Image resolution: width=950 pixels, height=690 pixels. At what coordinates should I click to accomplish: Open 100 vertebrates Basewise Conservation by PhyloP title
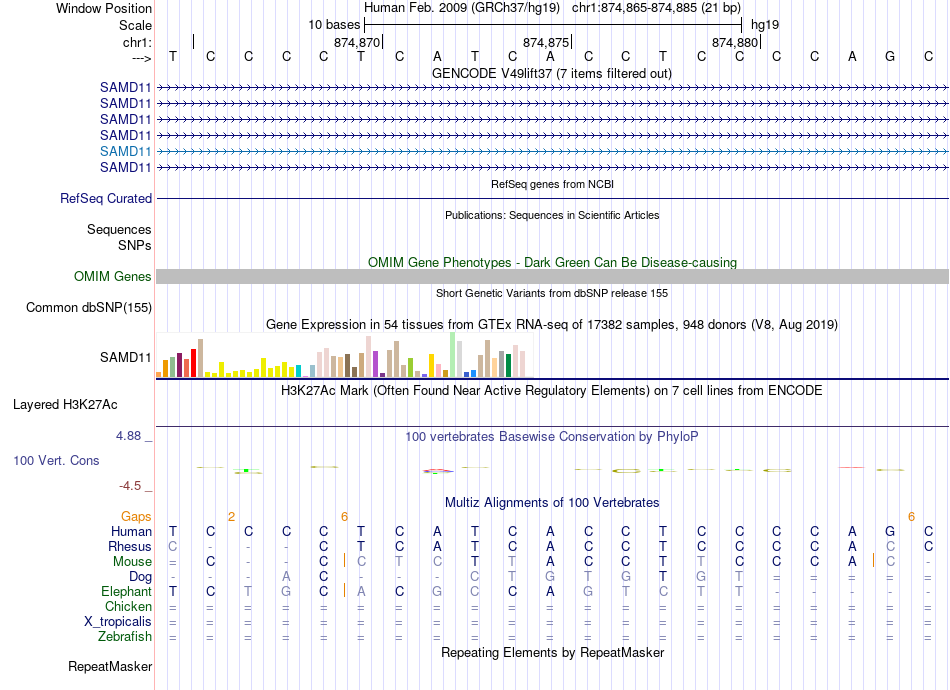(551, 437)
